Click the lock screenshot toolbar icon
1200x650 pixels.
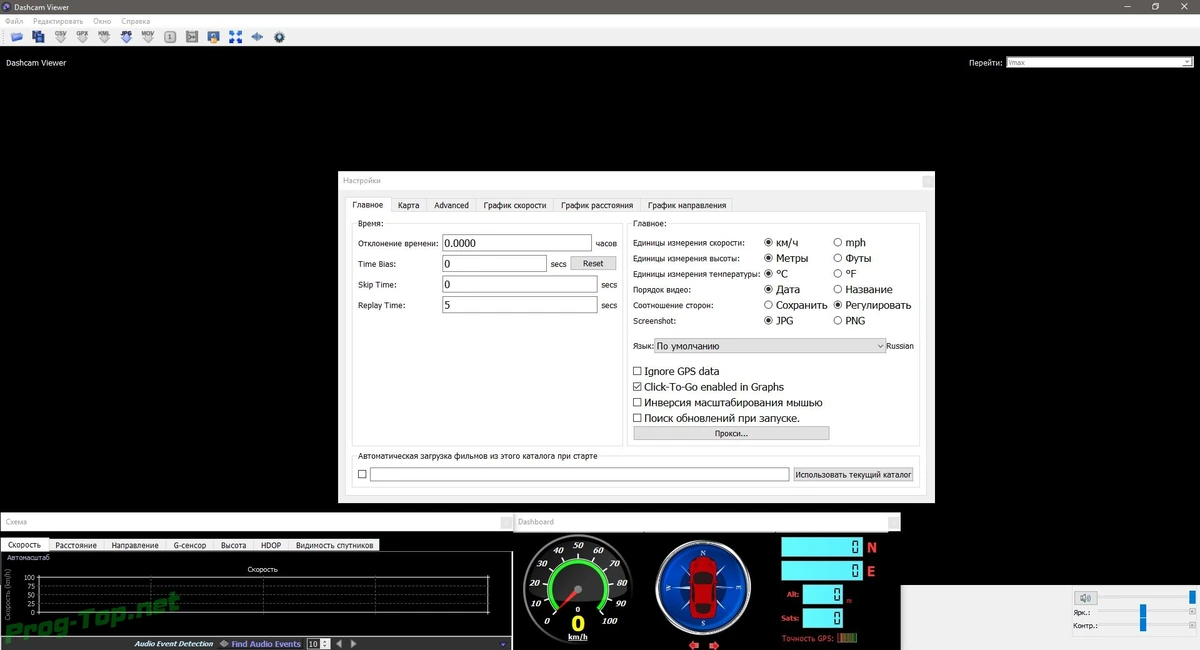pos(214,37)
